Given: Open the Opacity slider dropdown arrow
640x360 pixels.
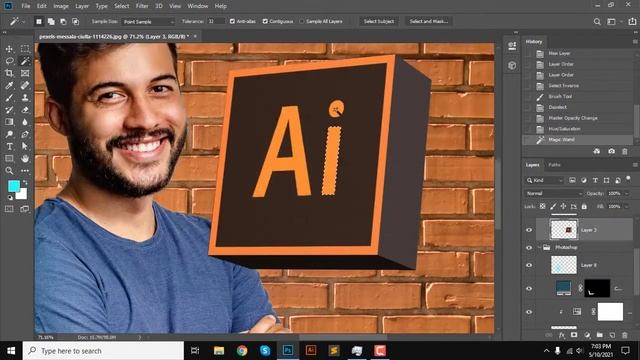Looking at the screenshot, I should point(627,193).
